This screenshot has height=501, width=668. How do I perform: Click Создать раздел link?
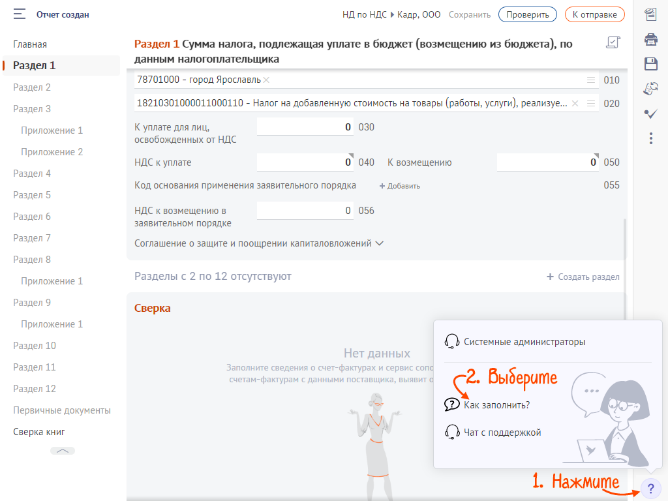[583, 276]
